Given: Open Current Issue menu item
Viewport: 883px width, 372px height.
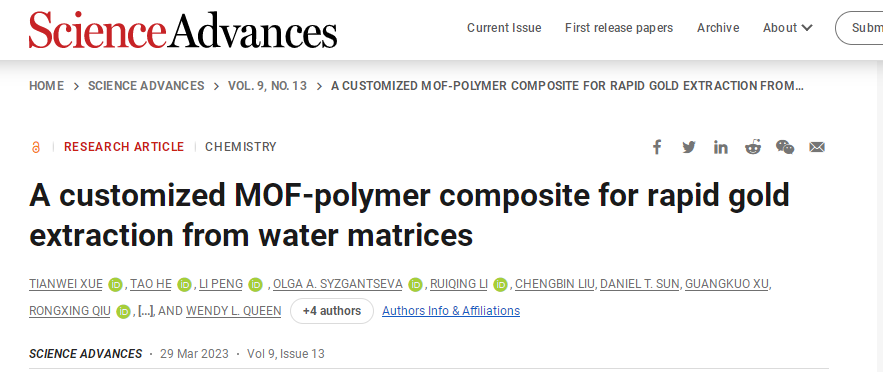Looking at the screenshot, I should [x=504, y=28].
